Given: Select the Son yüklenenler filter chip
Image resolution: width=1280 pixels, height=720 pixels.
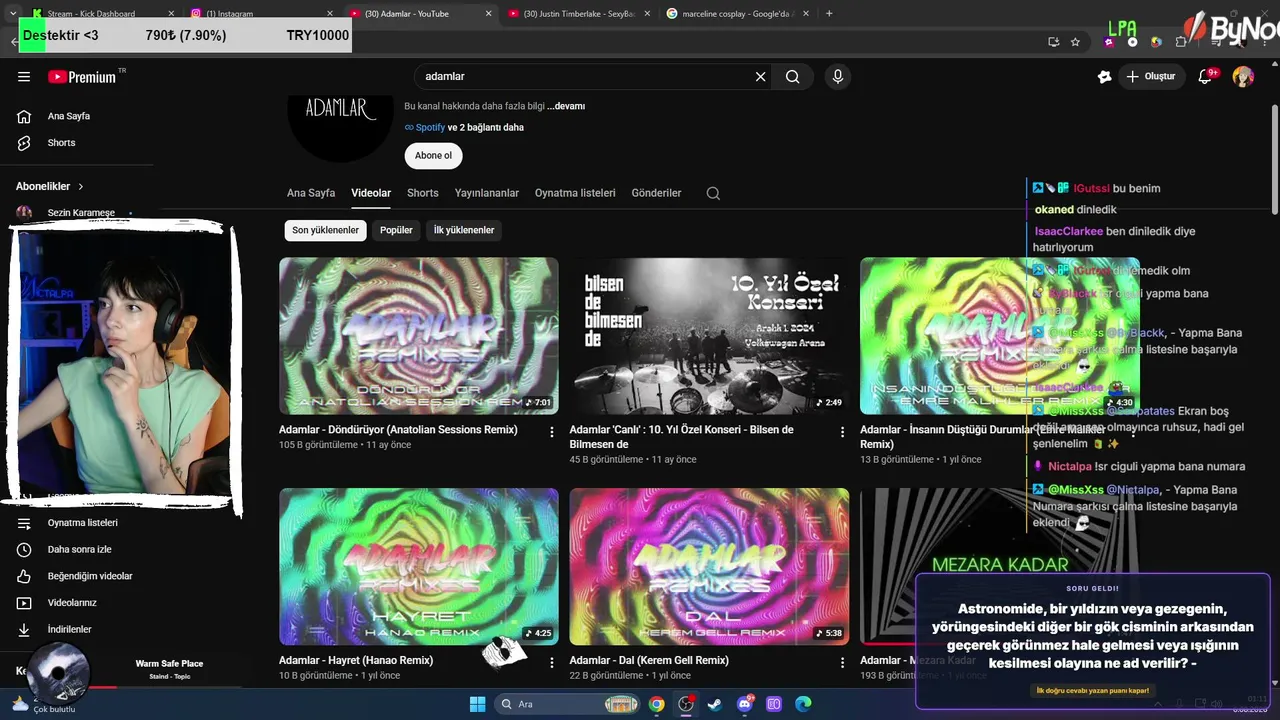Looking at the screenshot, I should (325, 230).
